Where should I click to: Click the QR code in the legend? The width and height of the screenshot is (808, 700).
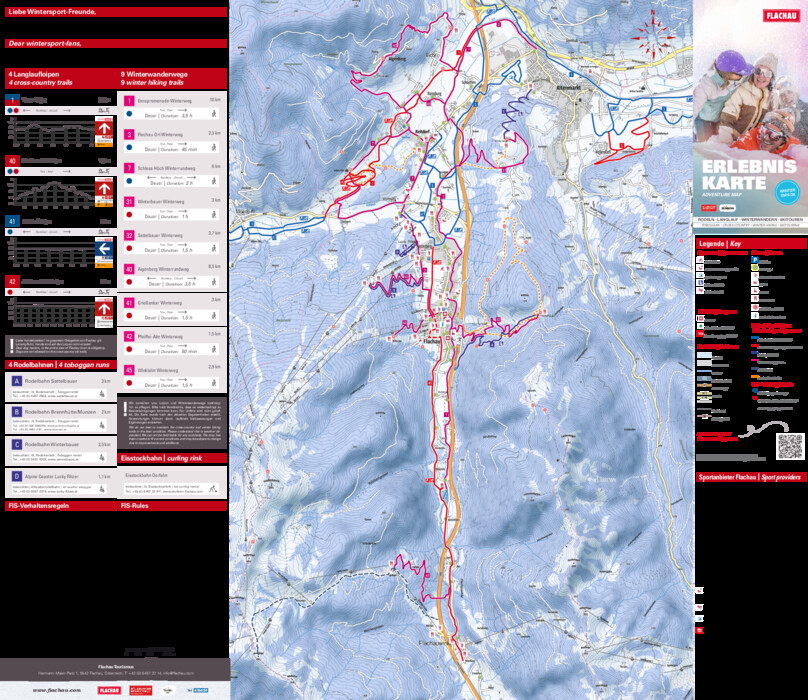click(x=790, y=445)
